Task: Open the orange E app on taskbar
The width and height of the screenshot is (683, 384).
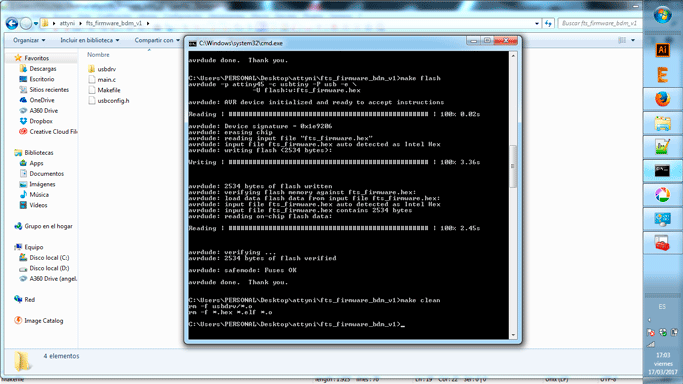Action: point(663,75)
